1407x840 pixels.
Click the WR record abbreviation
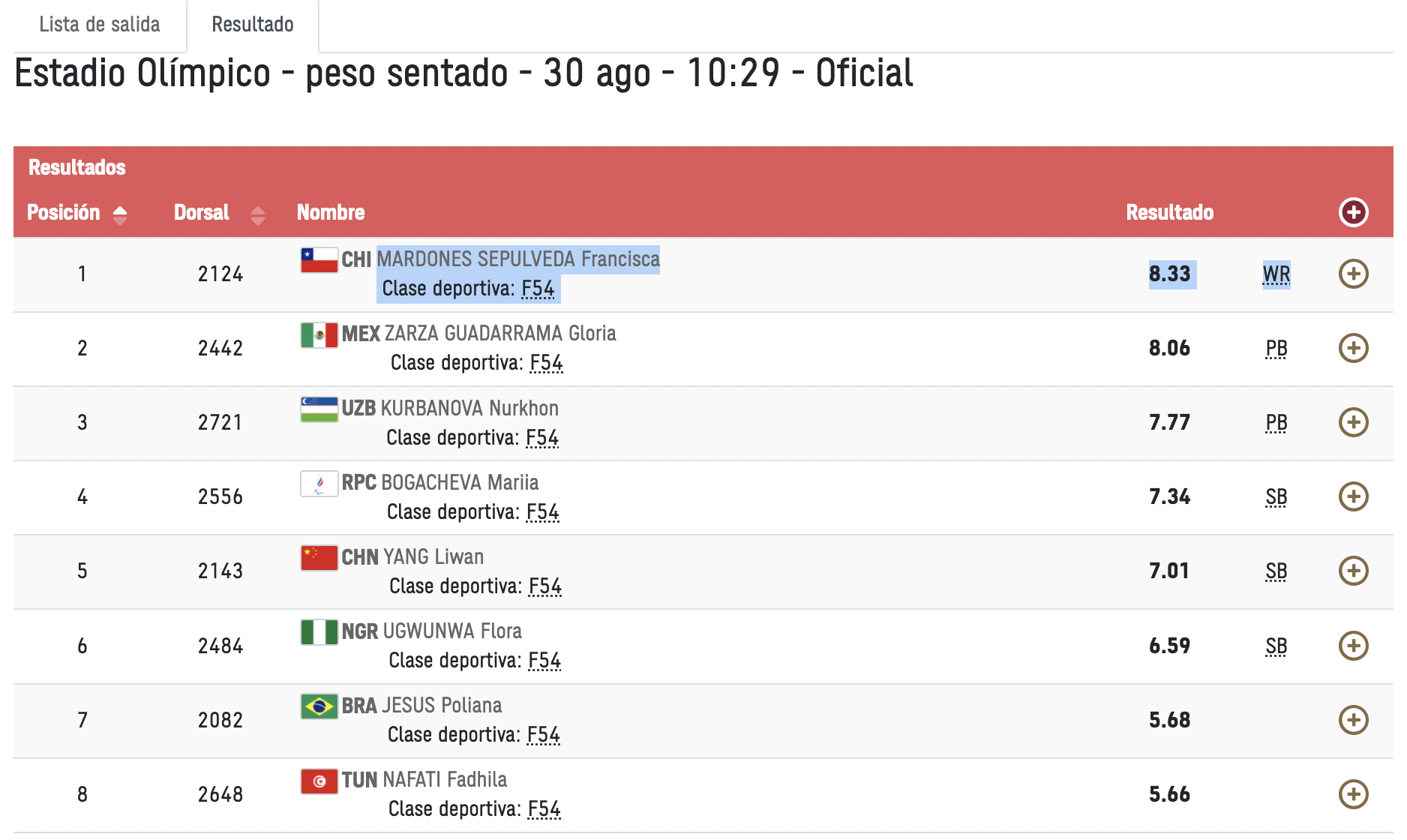coord(1276,274)
